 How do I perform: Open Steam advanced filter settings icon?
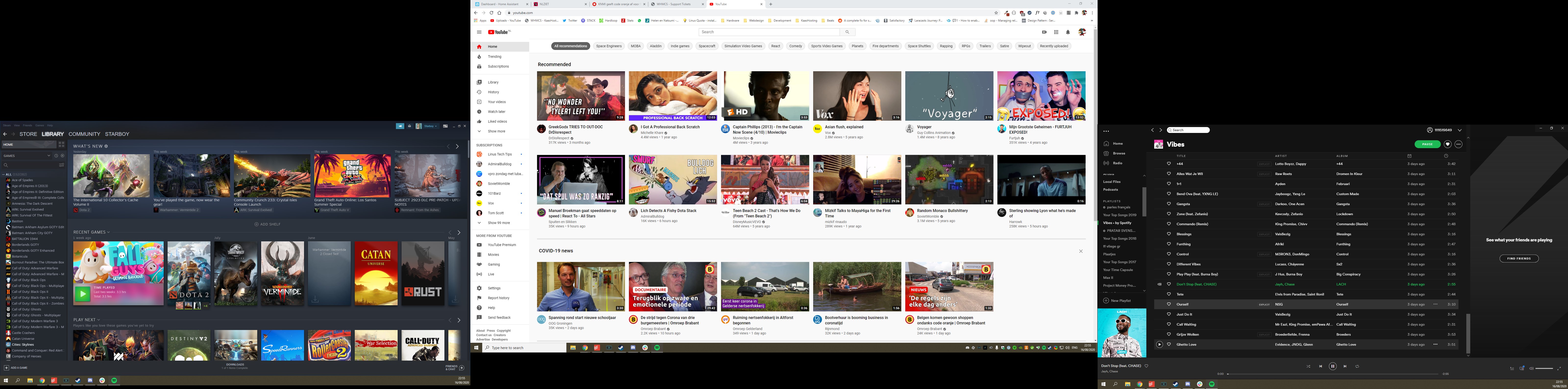click(61, 165)
